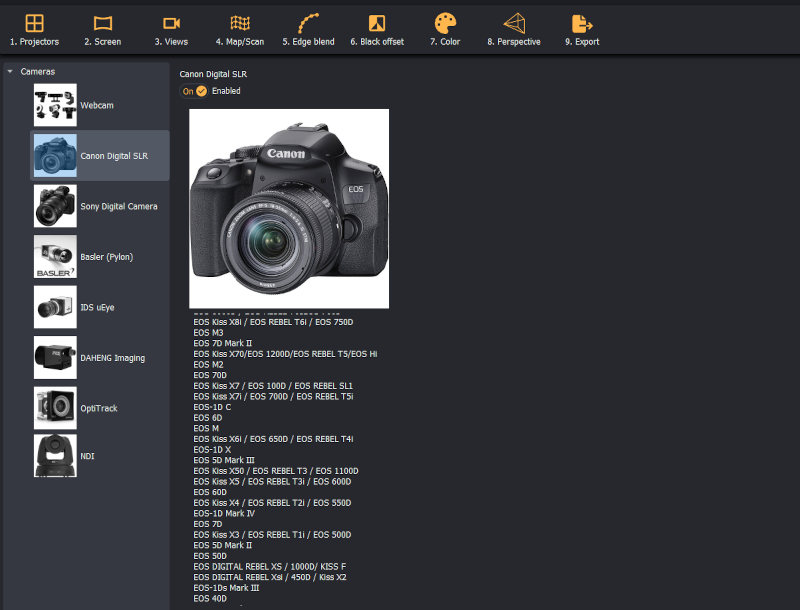Select the OptiTrack camera thumbnail
This screenshot has width=800, height=610.
(x=55, y=408)
